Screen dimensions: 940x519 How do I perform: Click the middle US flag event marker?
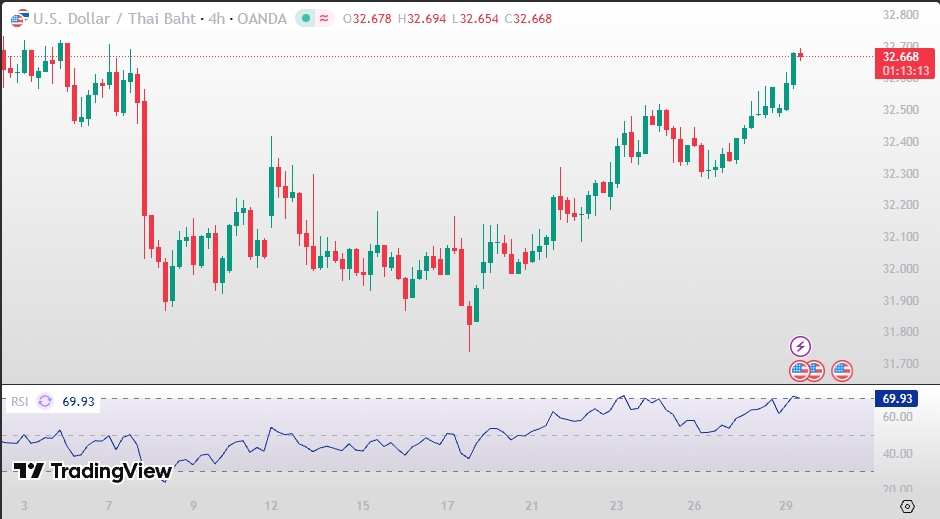pos(815,371)
